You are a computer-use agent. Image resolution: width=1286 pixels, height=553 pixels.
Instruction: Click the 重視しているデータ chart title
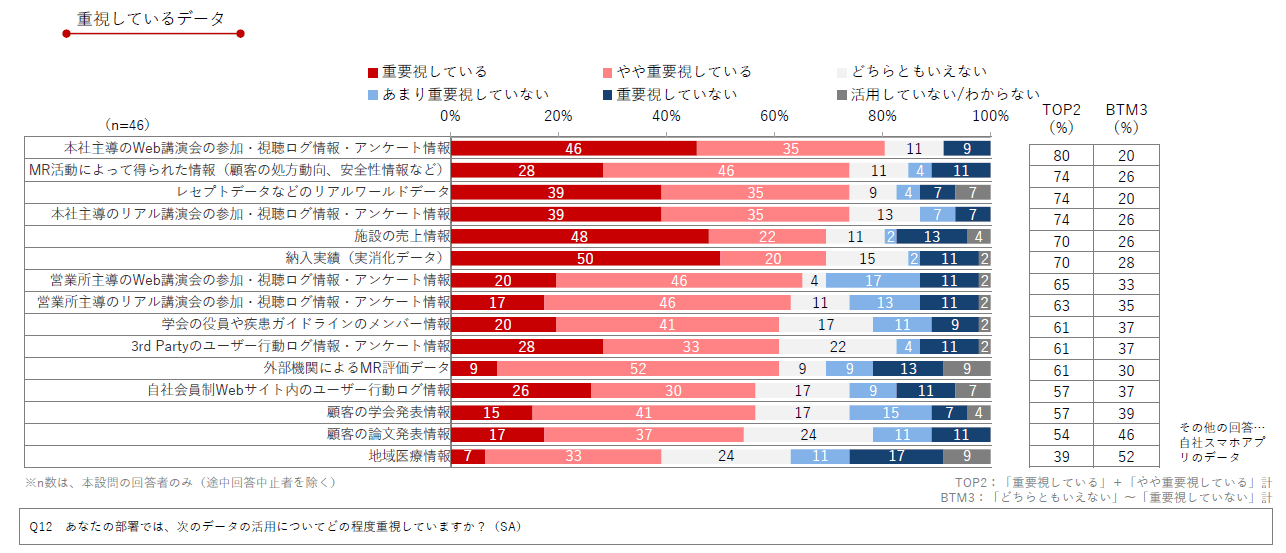click(x=150, y=19)
